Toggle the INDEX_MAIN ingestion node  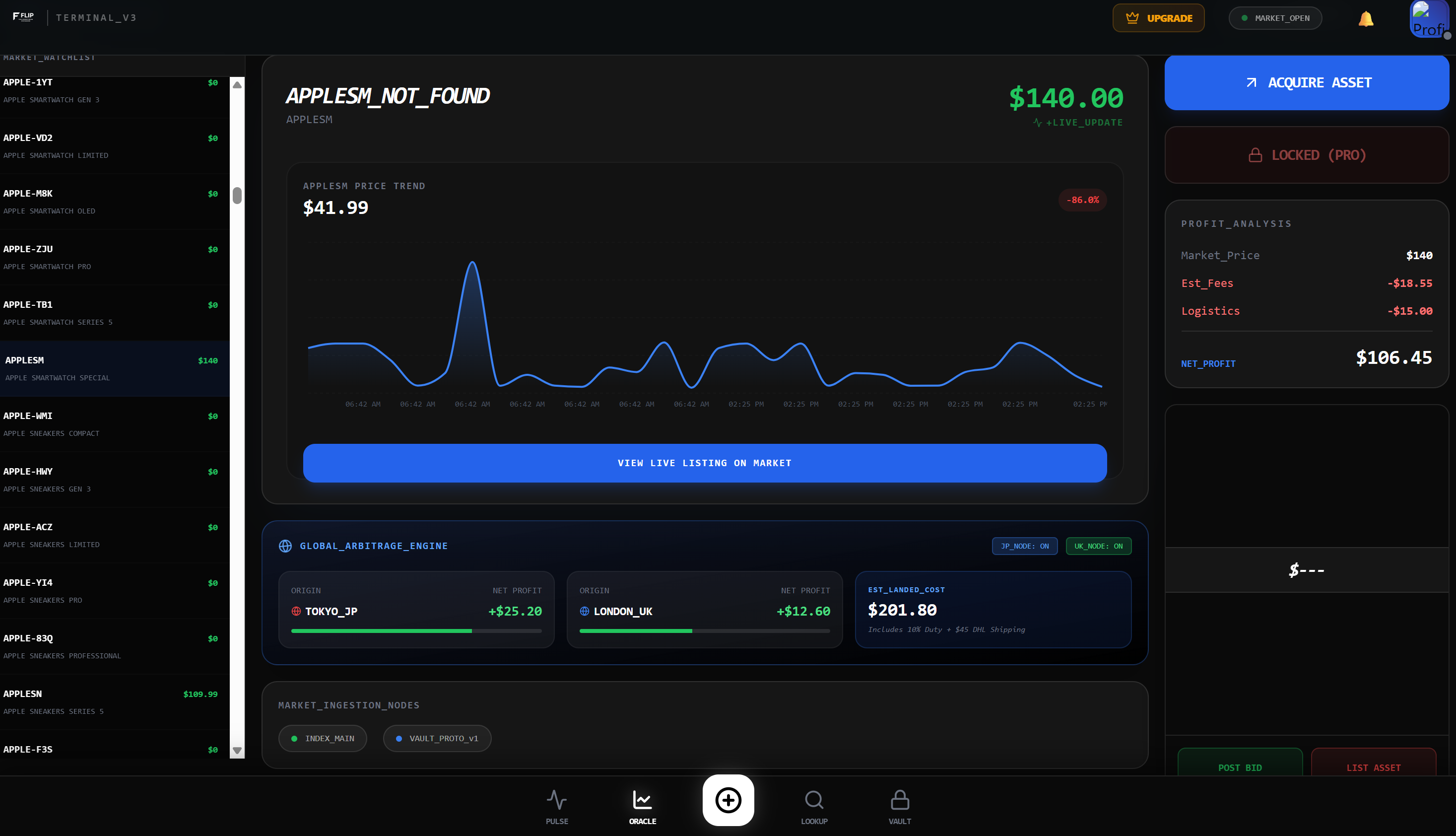tap(323, 738)
